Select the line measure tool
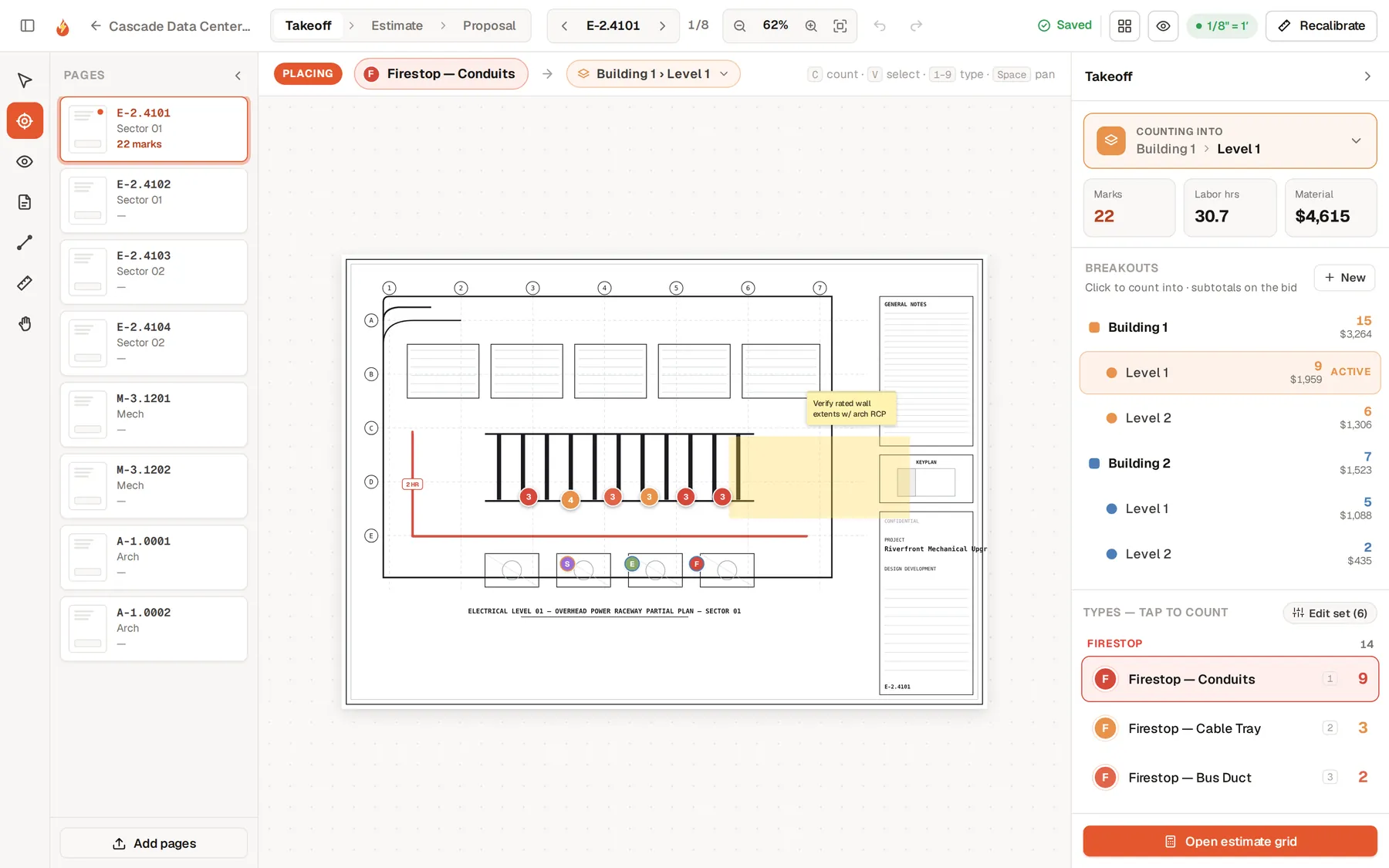The width and height of the screenshot is (1389, 868). 25,242
